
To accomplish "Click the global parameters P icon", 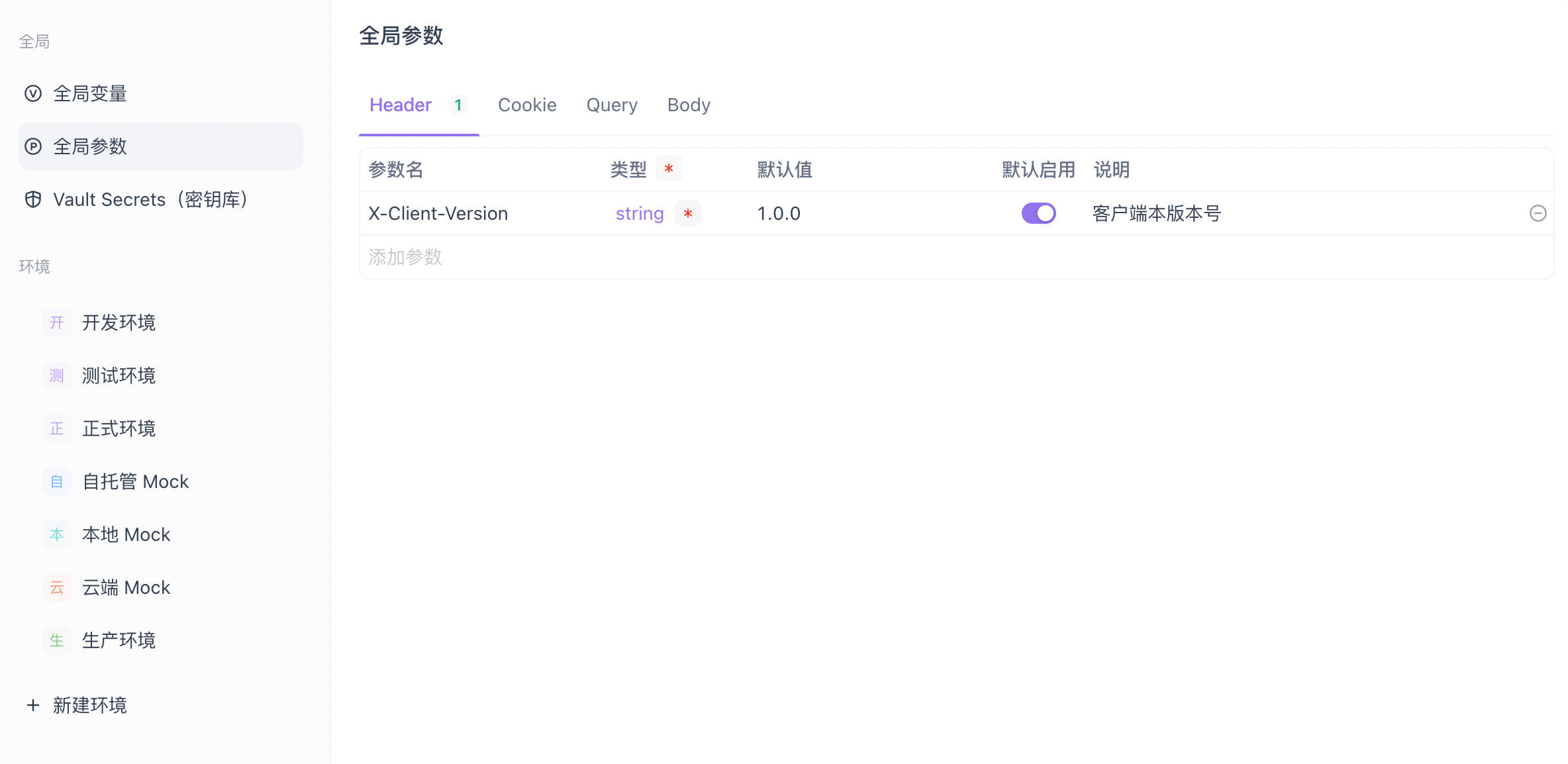I will [33, 146].
